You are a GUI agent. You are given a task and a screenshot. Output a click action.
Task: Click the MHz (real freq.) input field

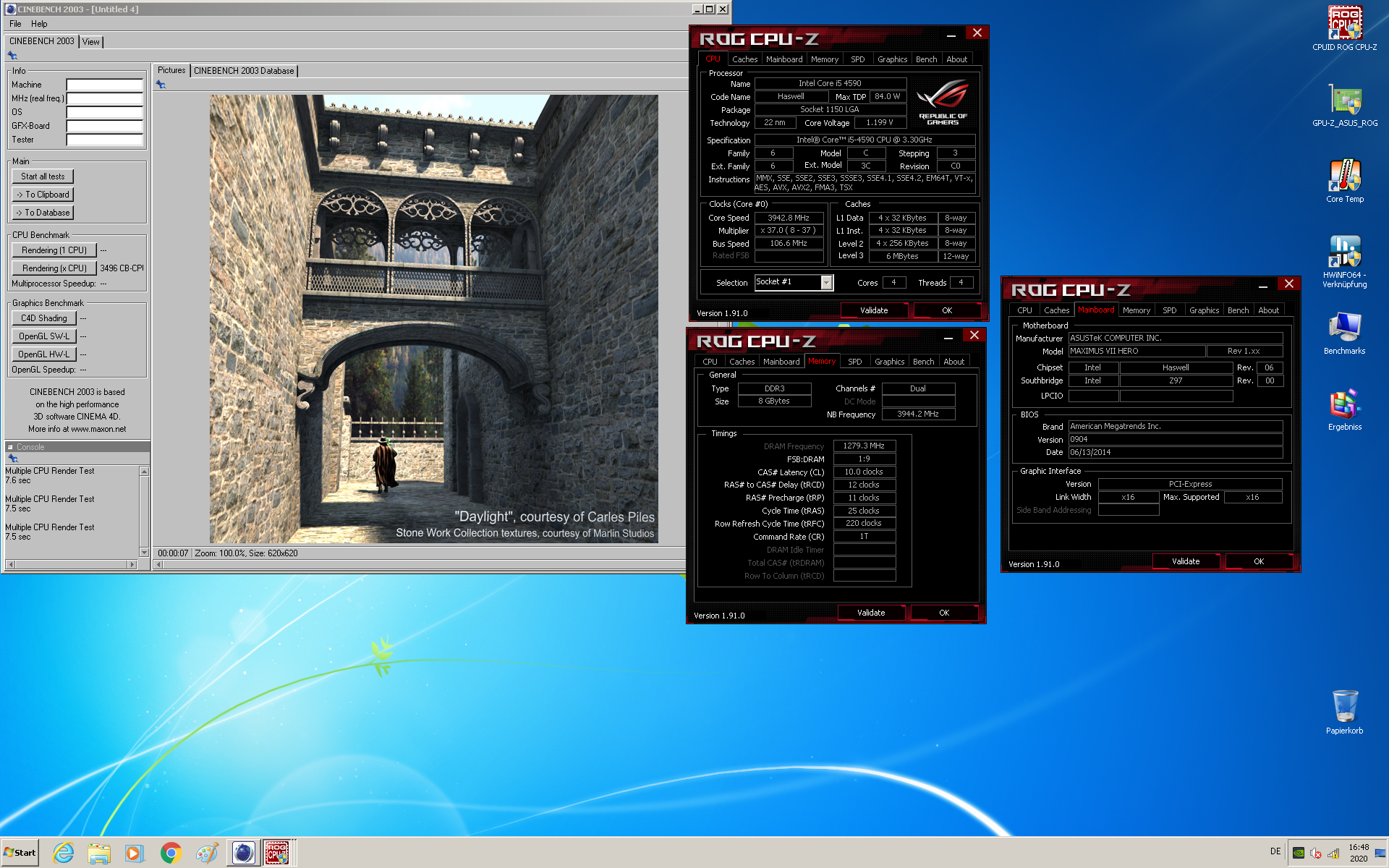(104, 98)
